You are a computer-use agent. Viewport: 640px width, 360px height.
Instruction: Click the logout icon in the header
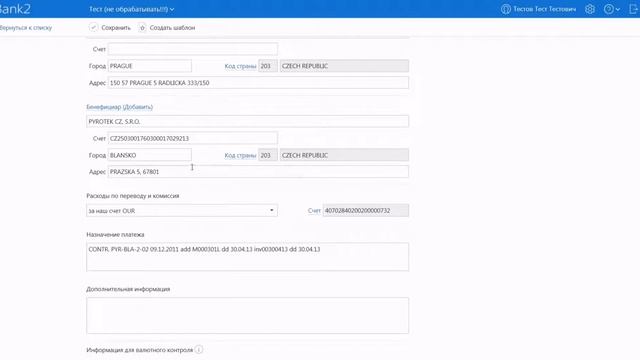(x=634, y=9)
